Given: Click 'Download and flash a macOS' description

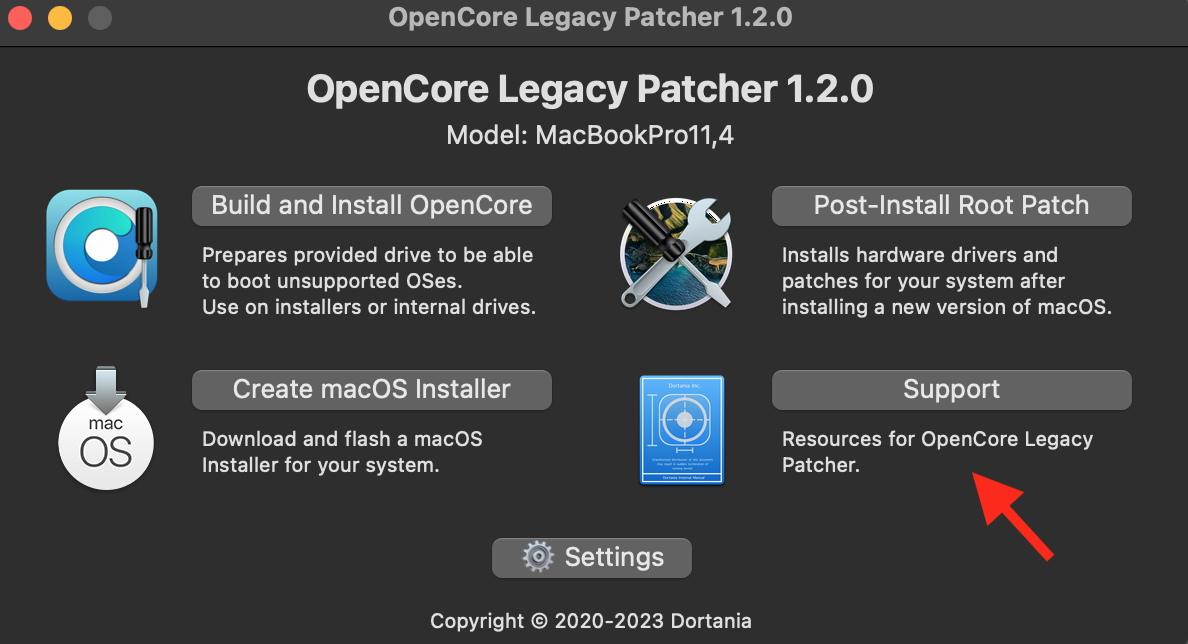Looking at the screenshot, I should (x=342, y=439).
